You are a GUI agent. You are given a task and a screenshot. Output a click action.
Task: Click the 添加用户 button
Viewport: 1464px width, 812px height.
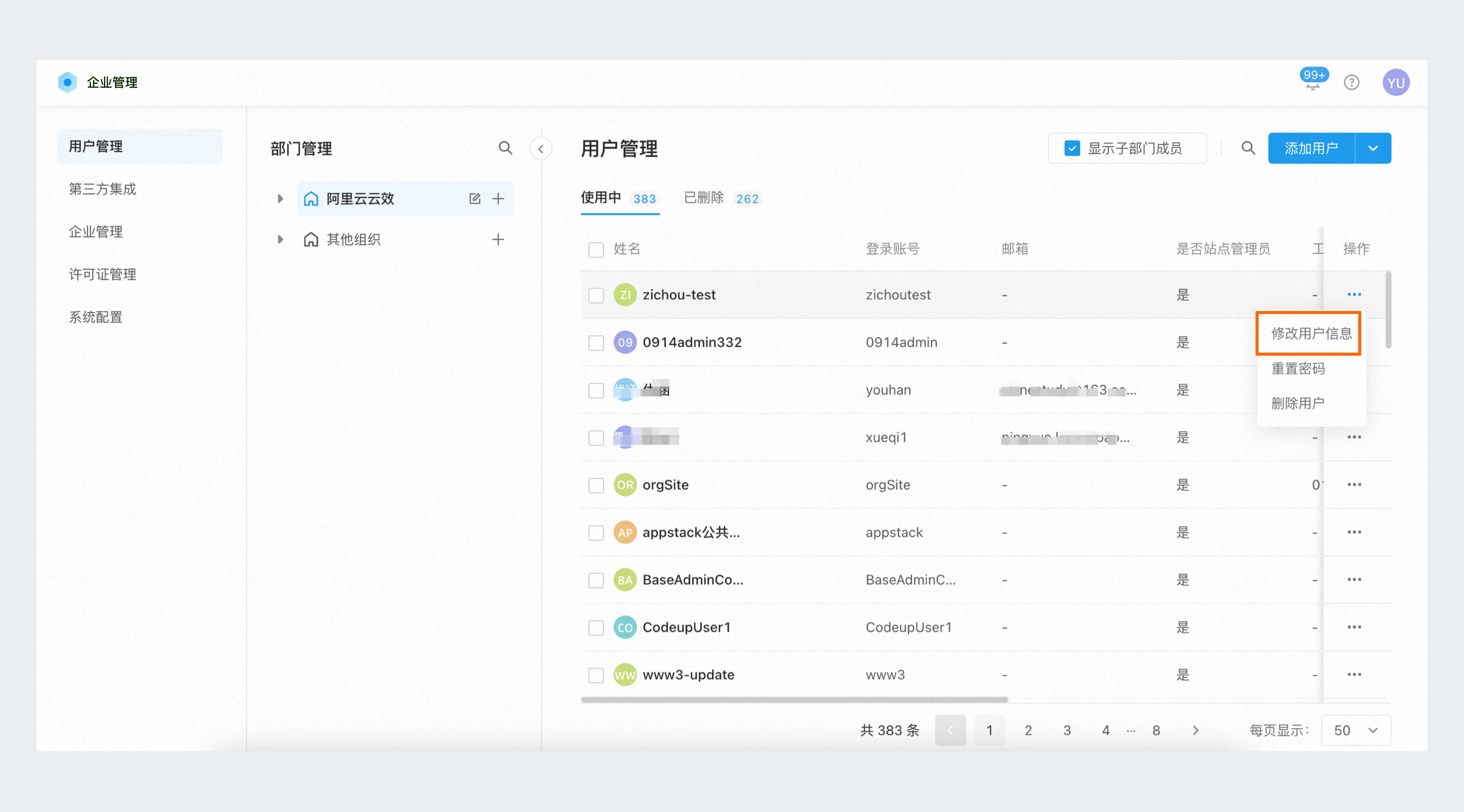[1311, 148]
